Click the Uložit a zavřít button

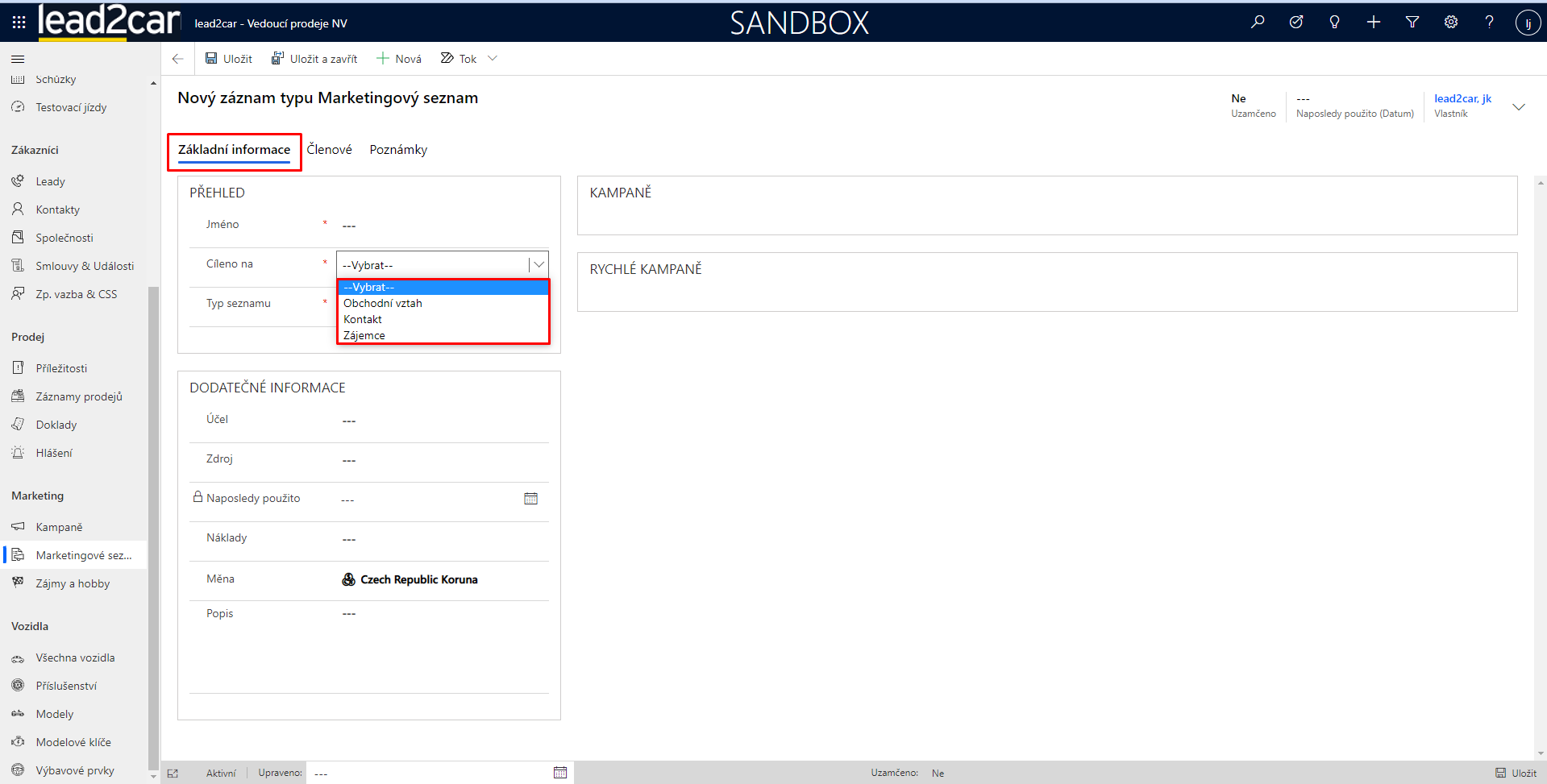[314, 59]
